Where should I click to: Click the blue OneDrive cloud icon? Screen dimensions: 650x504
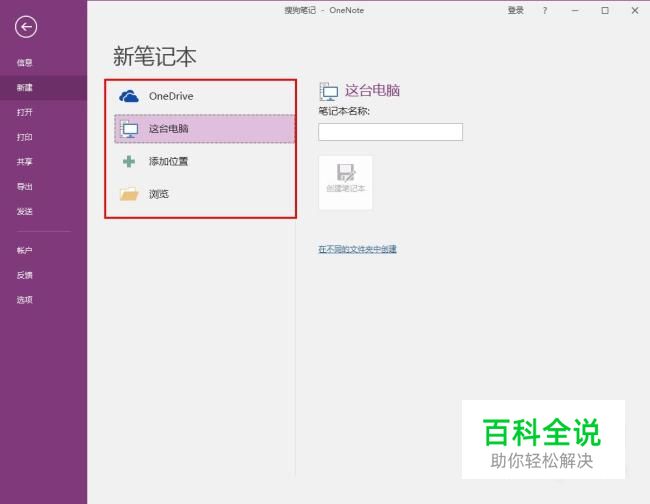click(129, 96)
